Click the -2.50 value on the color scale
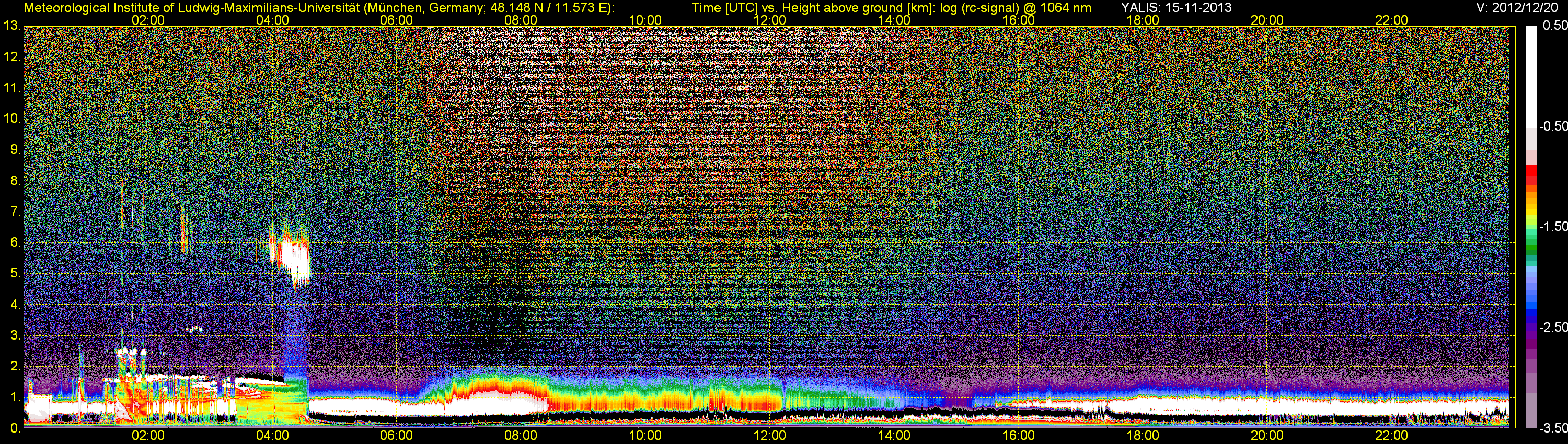Screen dimensions: 1568x444 coord(1553,327)
